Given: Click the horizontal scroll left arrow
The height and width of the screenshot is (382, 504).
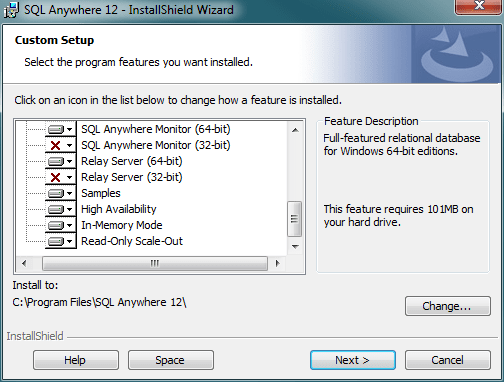Looking at the screenshot, I should point(24,263).
